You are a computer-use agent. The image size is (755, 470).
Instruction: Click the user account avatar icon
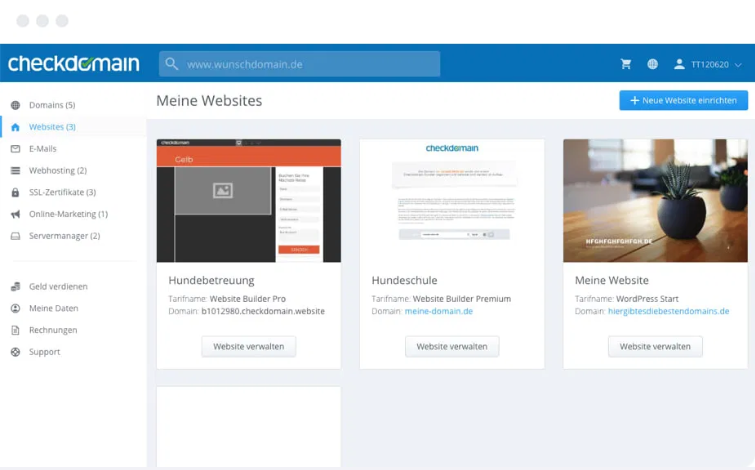pos(679,64)
